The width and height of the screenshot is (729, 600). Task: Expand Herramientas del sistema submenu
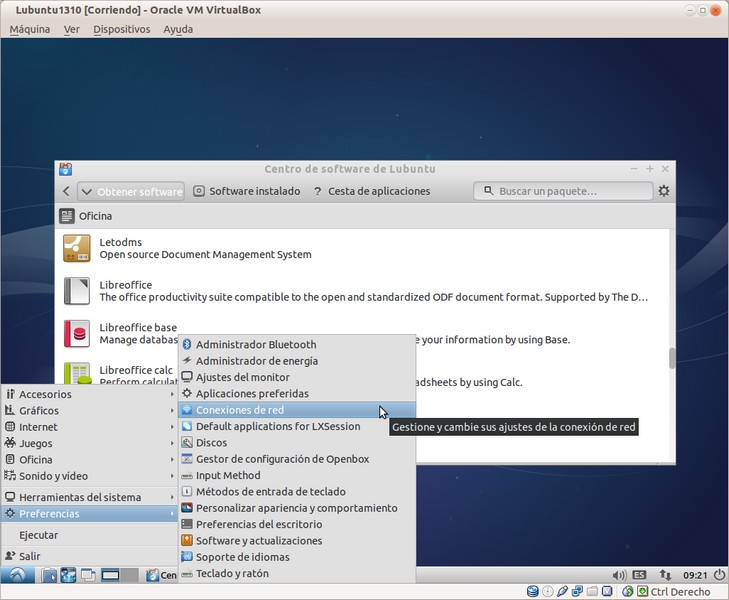click(89, 497)
